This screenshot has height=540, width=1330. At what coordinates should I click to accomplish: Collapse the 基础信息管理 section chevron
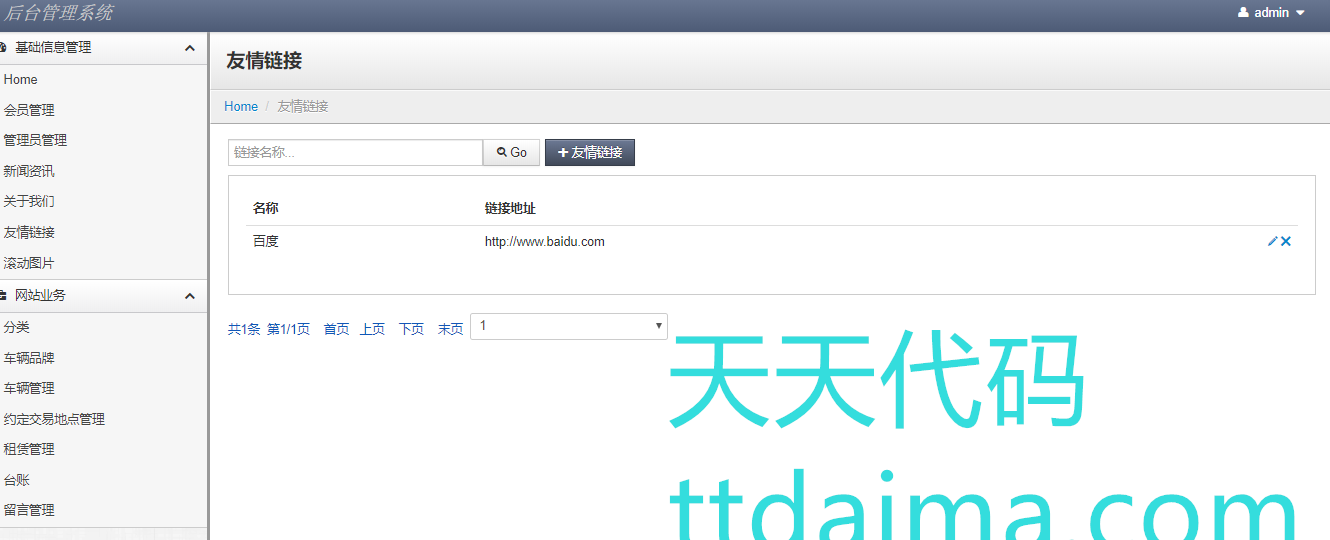[x=190, y=48]
